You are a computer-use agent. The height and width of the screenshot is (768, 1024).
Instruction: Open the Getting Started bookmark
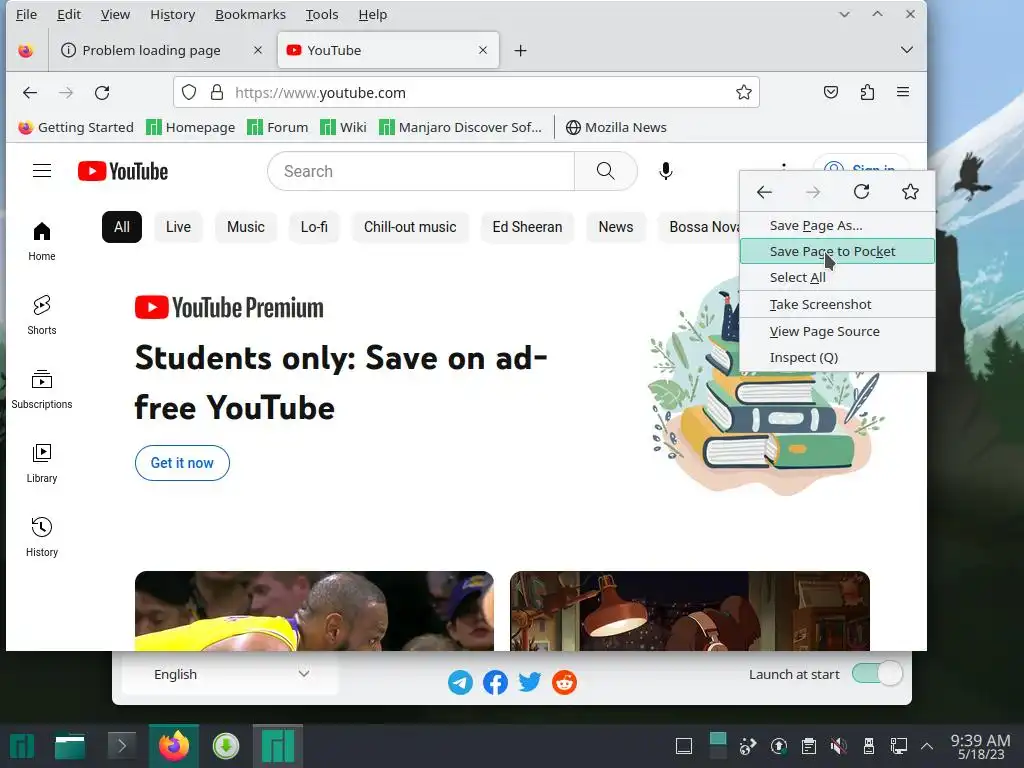tap(76, 127)
